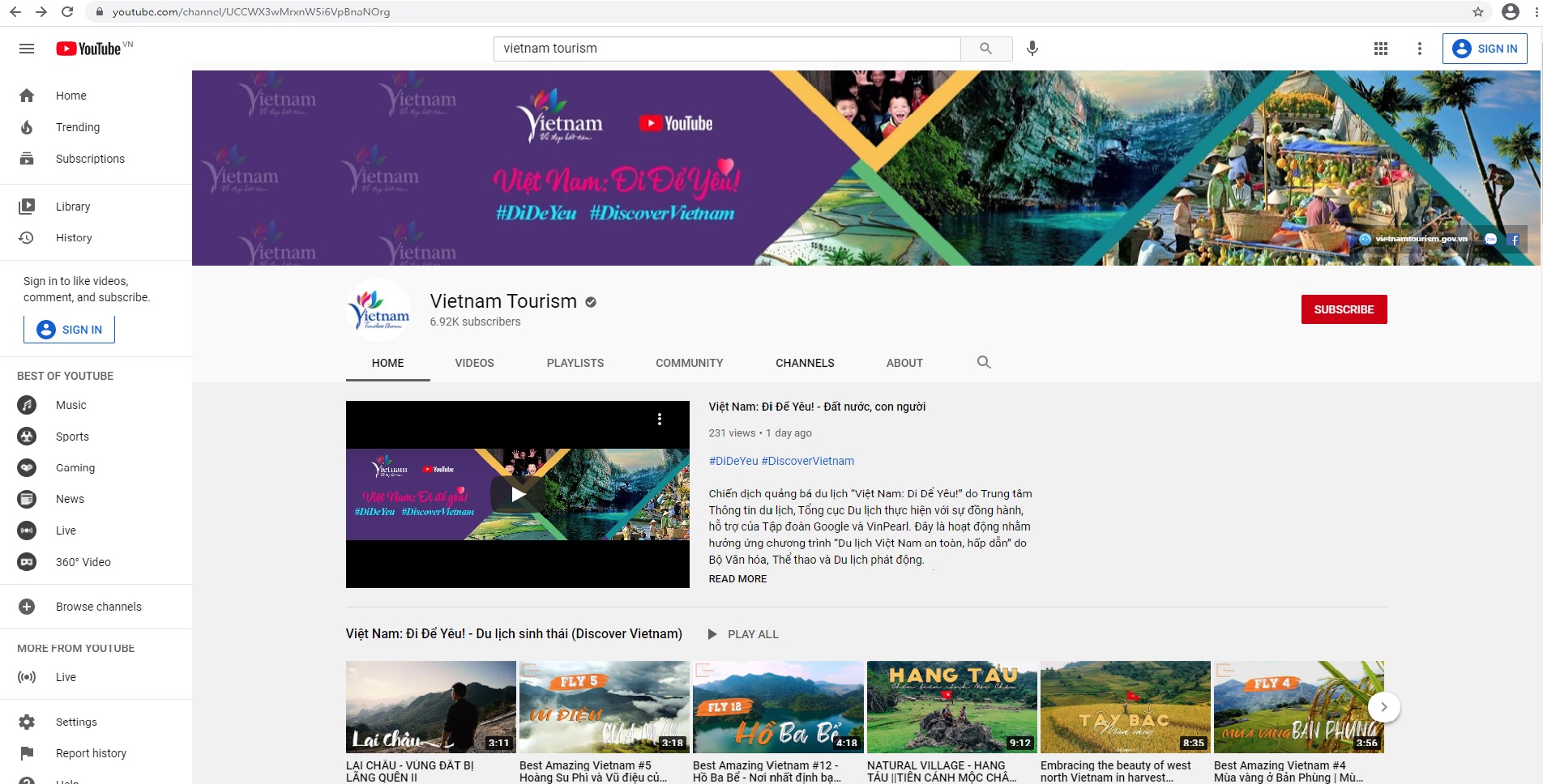This screenshot has width=1543, height=784.
Task: Open Hồ Ba Bể FLY 12 thumbnail
Action: (778, 708)
